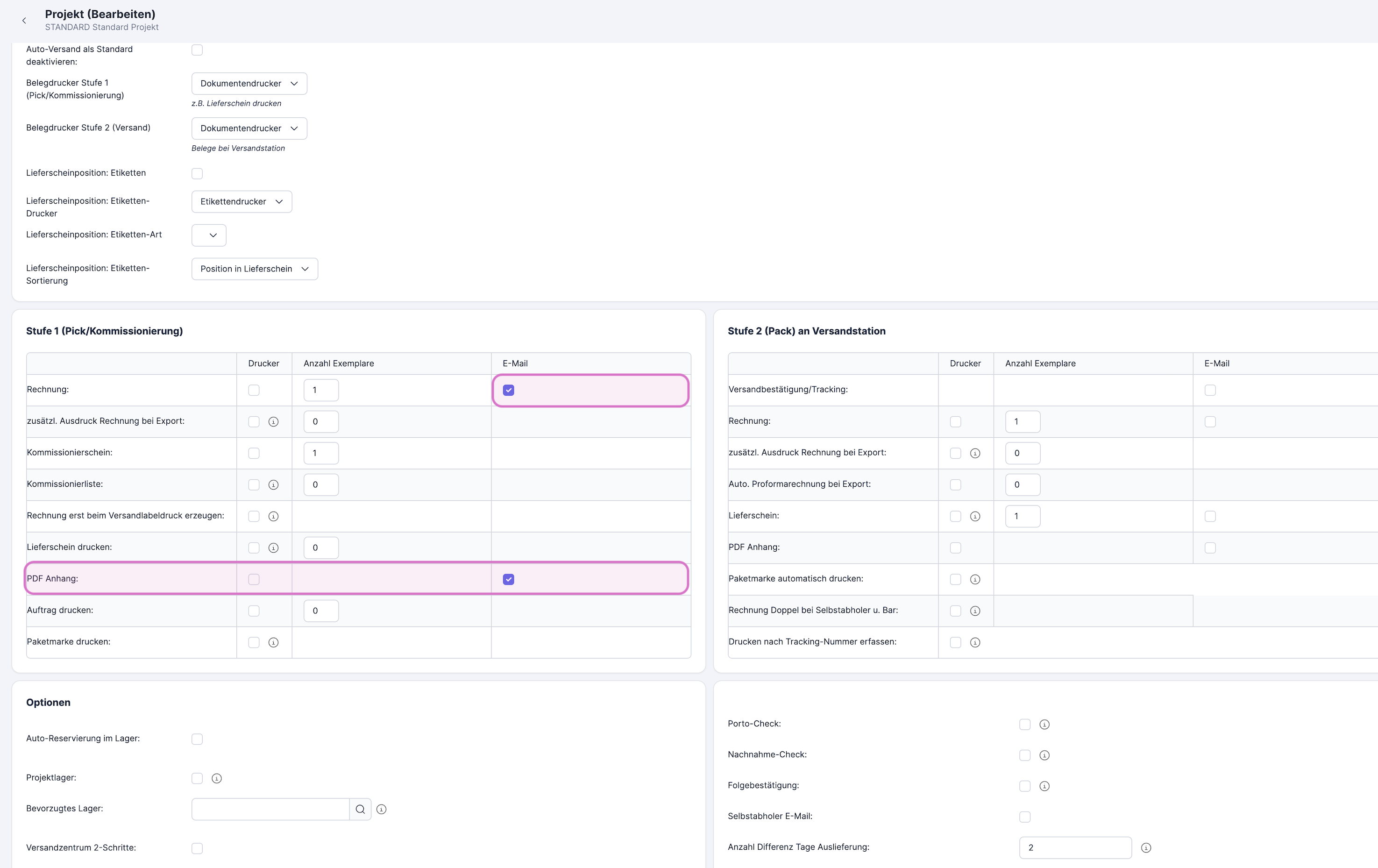Click info icon beside Lieferschein drucken in Stufe 1
This screenshot has height=868, width=1378.
pyautogui.click(x=274, y=548)
